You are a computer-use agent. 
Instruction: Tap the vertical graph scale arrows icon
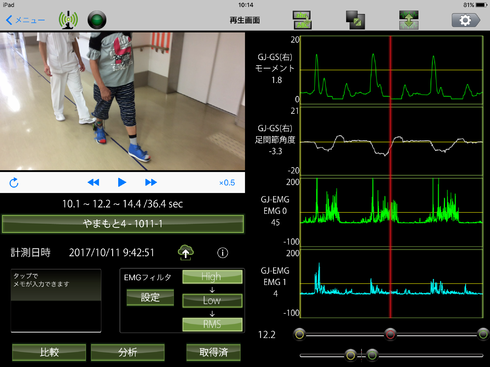point(409,20)
